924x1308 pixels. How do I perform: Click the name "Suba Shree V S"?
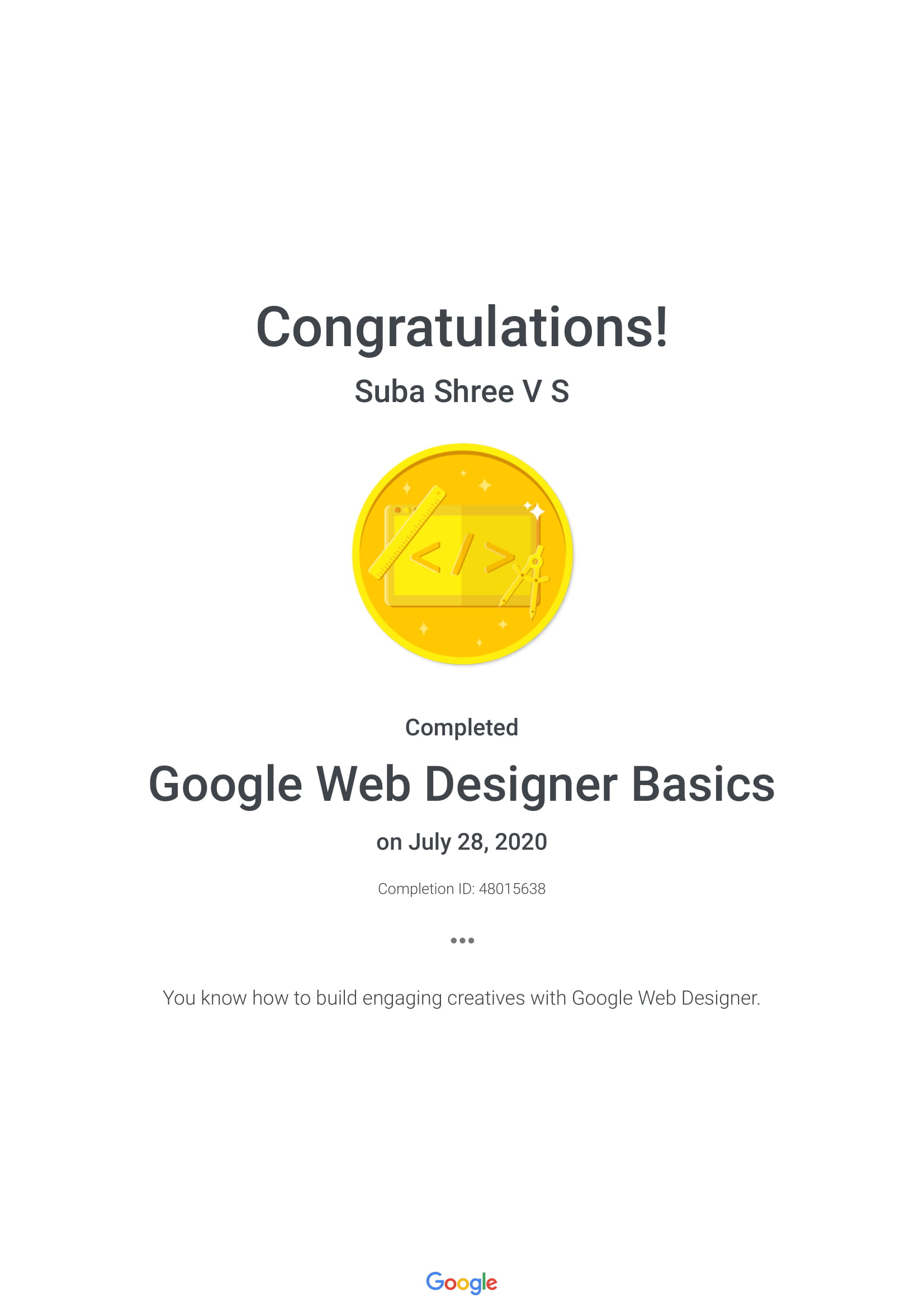click(462, 392)
